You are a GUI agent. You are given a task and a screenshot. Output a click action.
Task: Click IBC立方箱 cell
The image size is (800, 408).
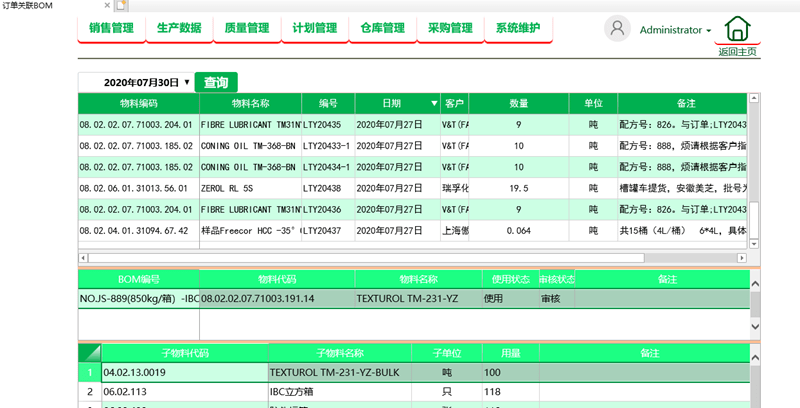(340, 392)
